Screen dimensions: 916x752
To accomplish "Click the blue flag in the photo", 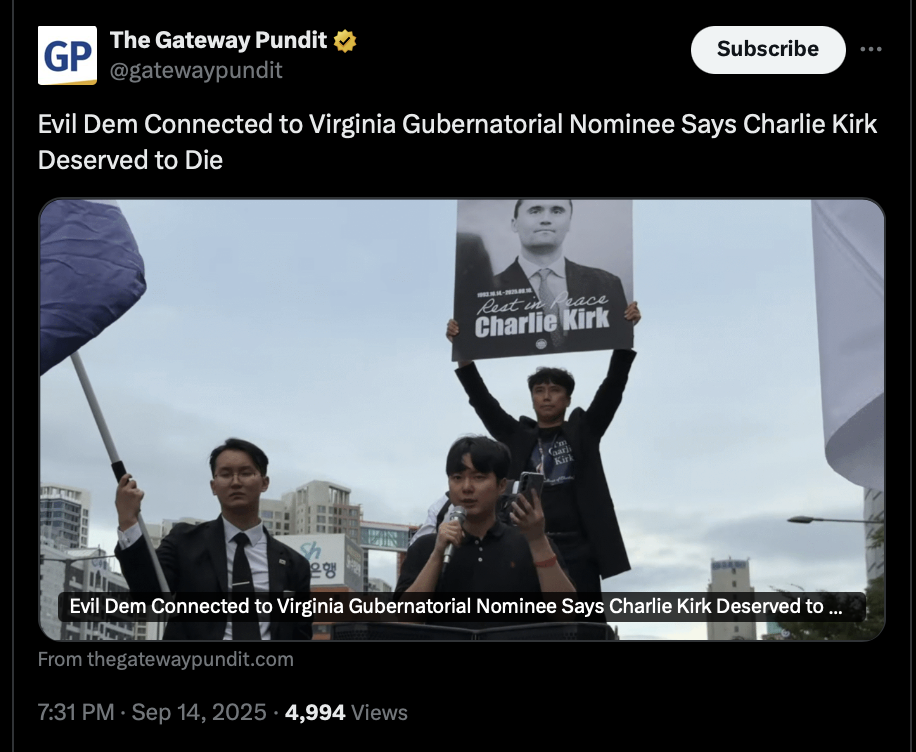I will point(91,280).
